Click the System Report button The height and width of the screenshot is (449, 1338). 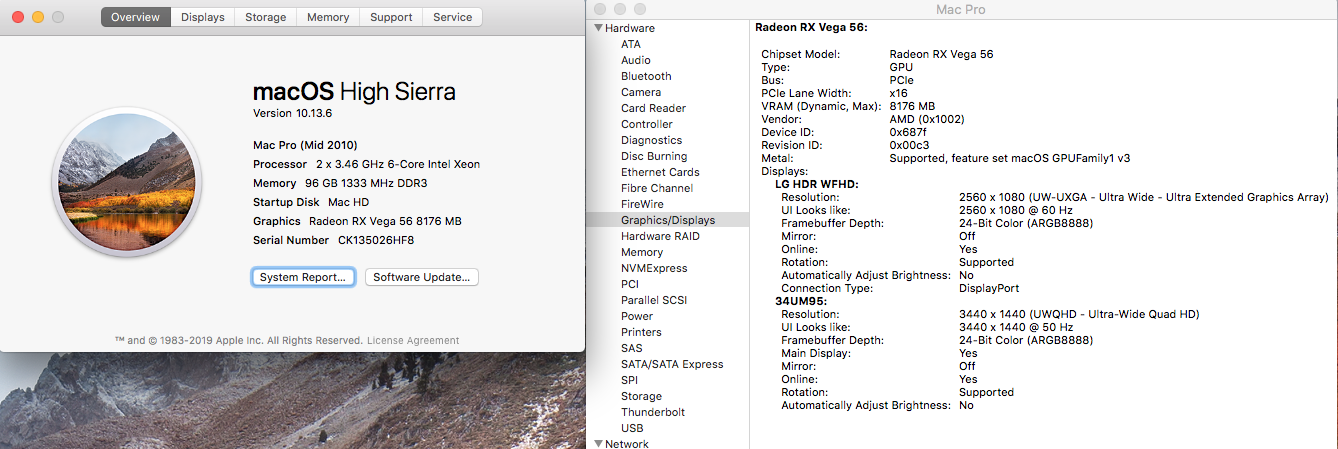pos(303,277)
